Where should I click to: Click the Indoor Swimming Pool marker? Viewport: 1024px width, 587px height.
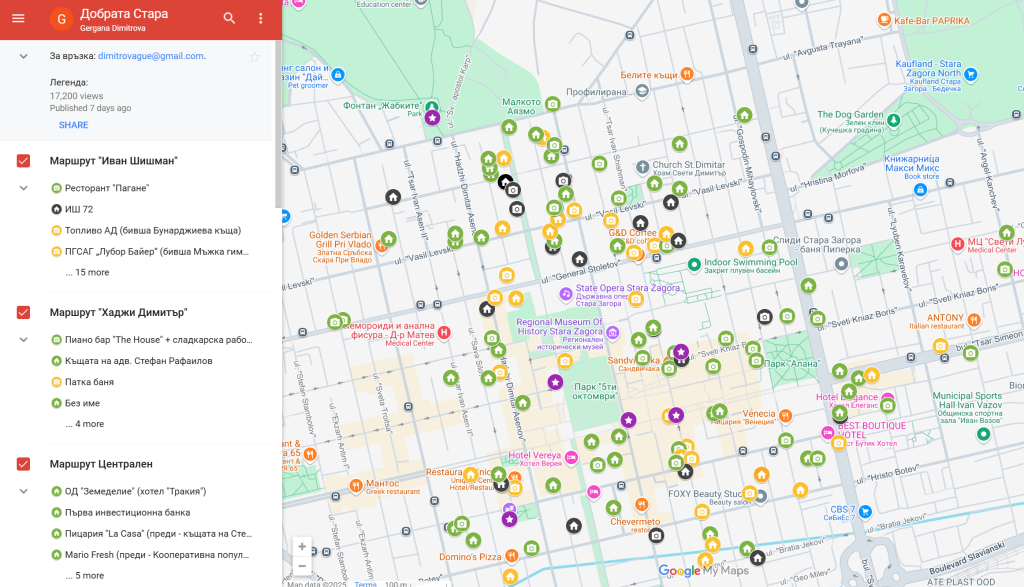tap(693, 264)
